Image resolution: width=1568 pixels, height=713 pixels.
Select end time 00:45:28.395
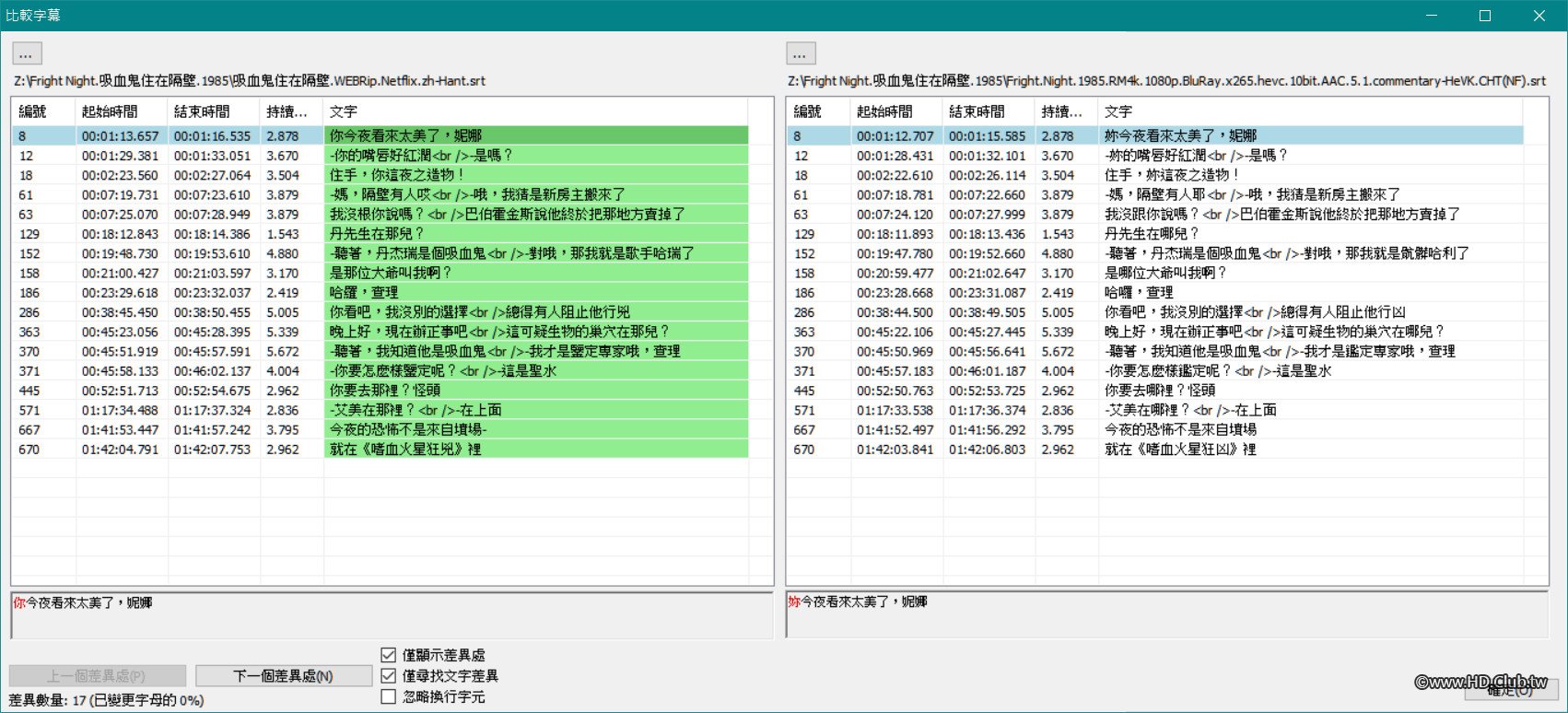[x=212, y=332]
